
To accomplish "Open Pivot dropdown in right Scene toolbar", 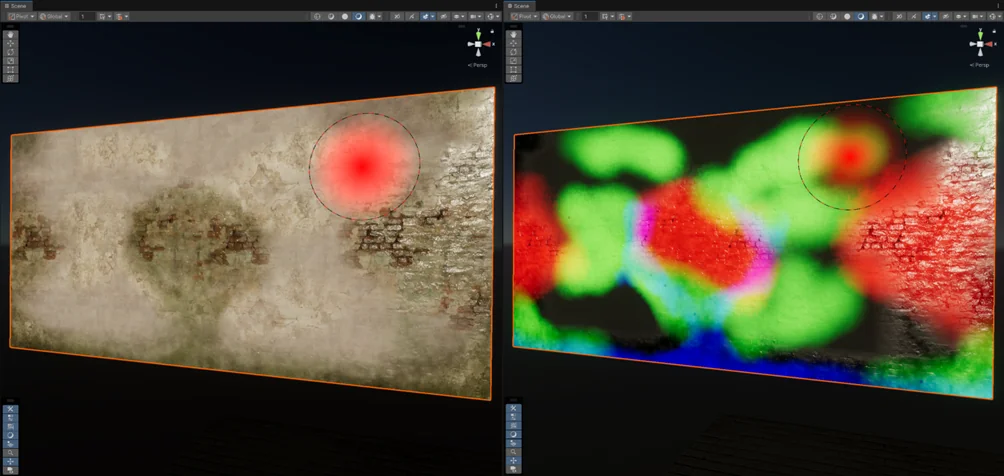I will (524, 16).
